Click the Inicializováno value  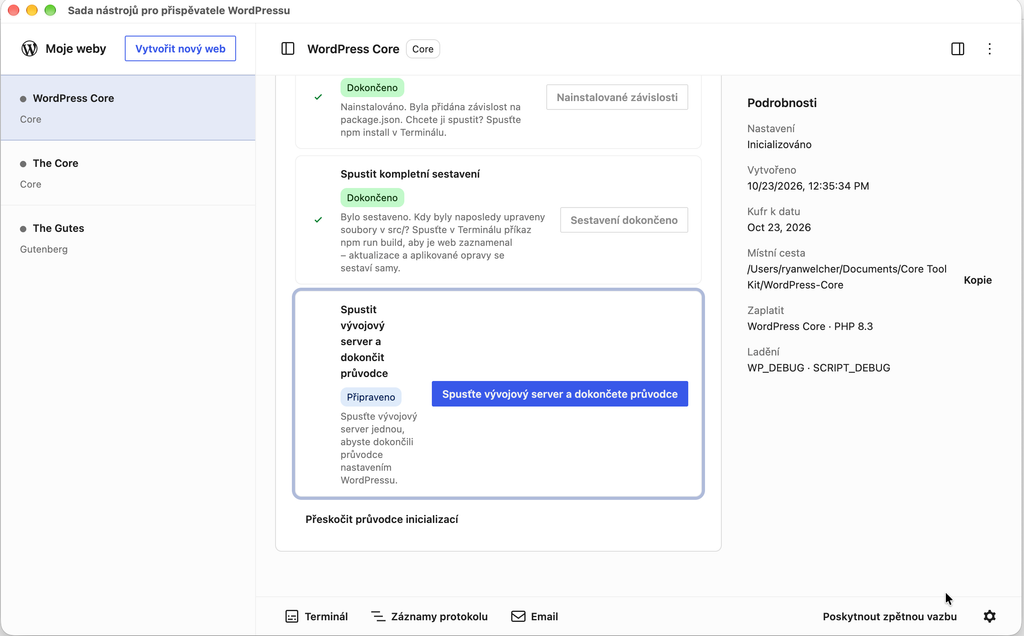click(x=779, y=144)
